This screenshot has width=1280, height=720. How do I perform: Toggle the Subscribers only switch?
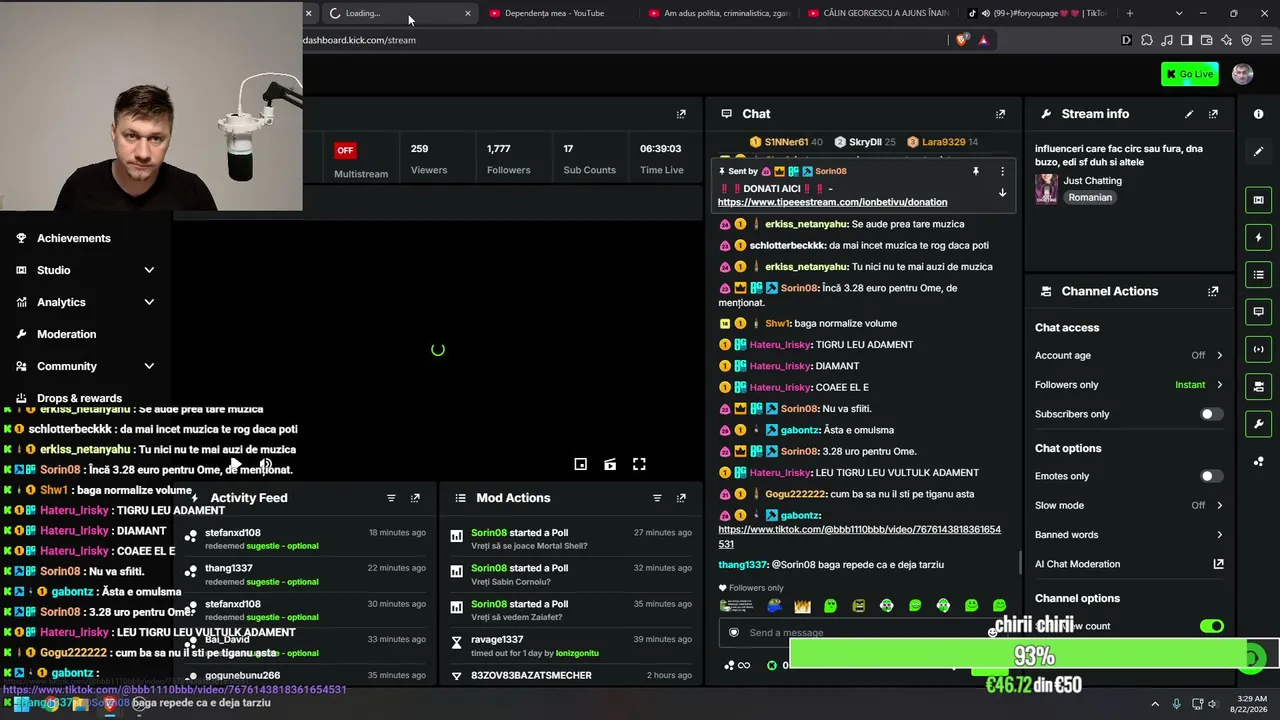click(x=1211, y=414)
